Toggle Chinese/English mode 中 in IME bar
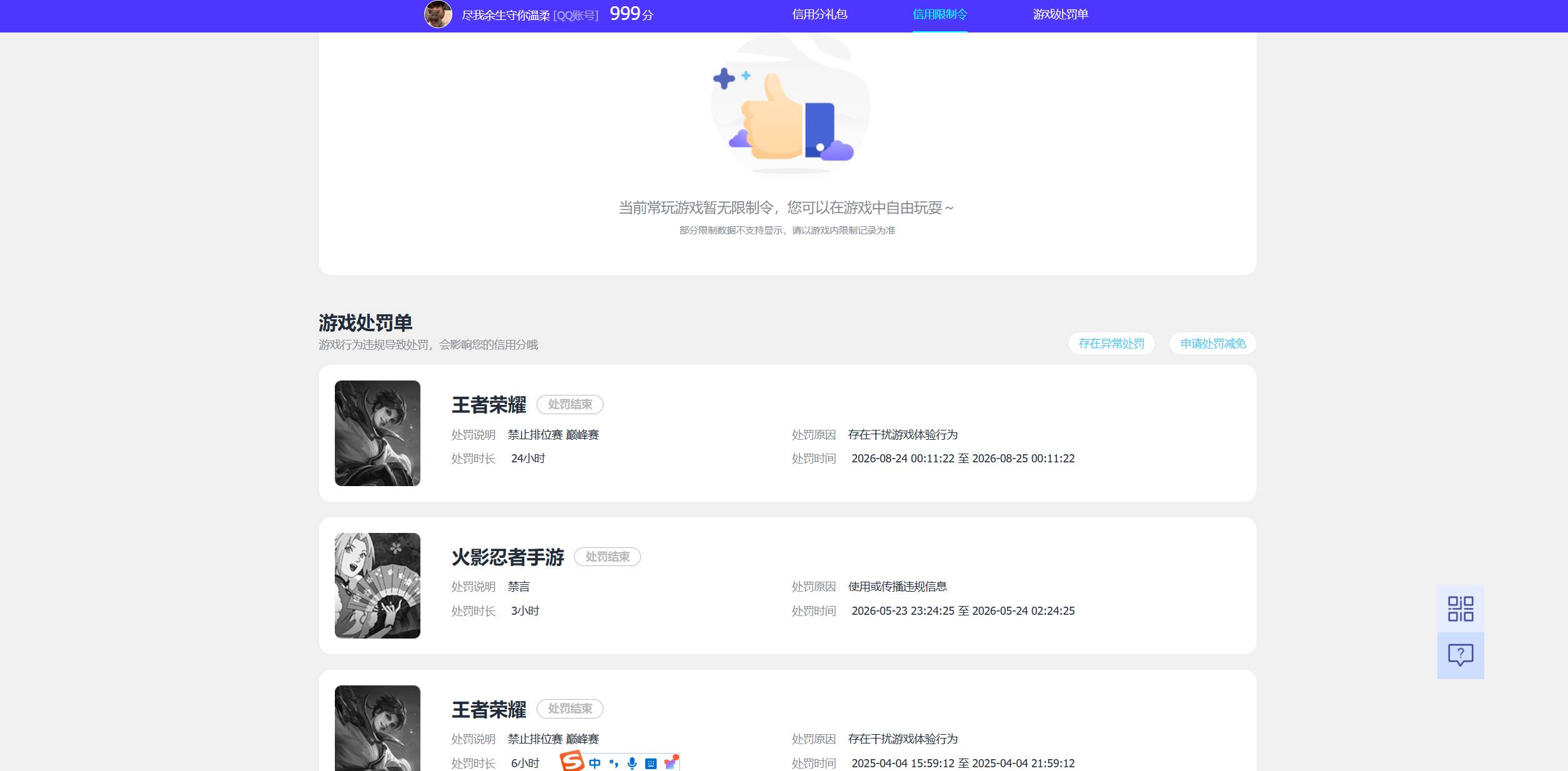1568x771 pixels. tap(595, 763)
